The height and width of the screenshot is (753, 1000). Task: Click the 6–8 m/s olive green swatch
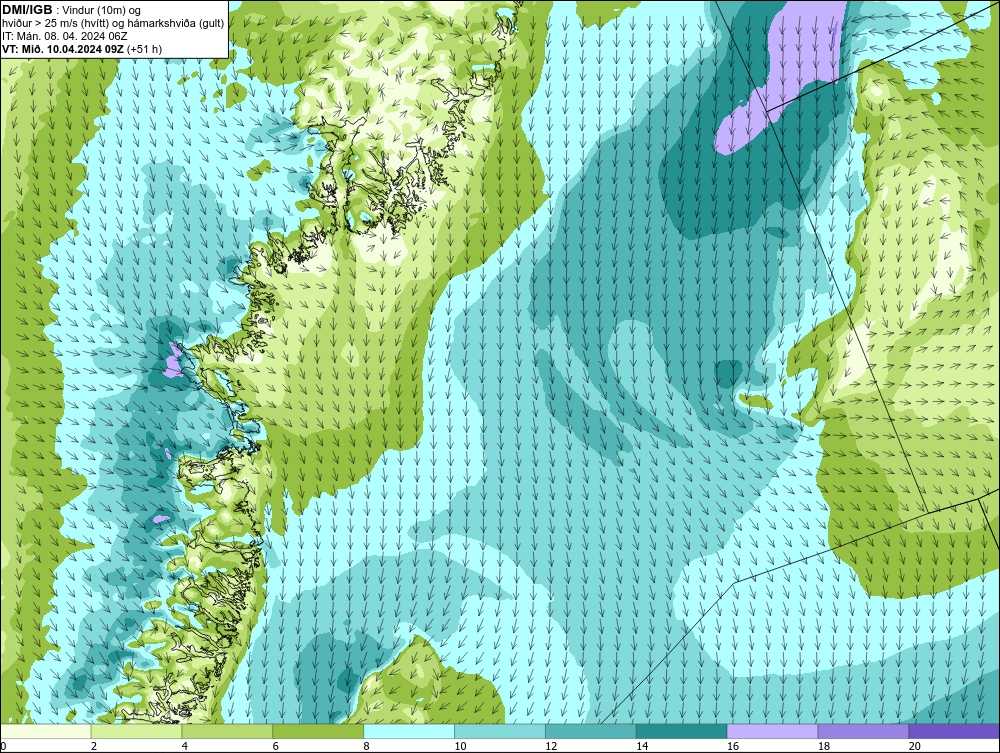click(318, 731)
